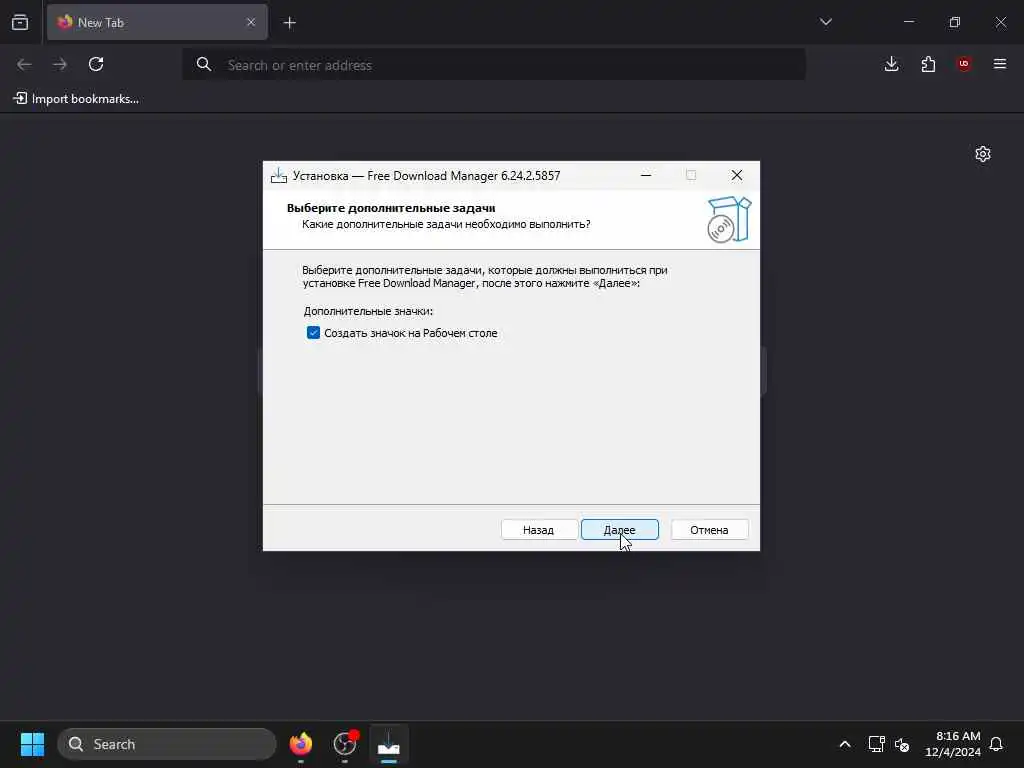Uncheck Создать значок на Рабочем столе checkbox

(313, 333)
